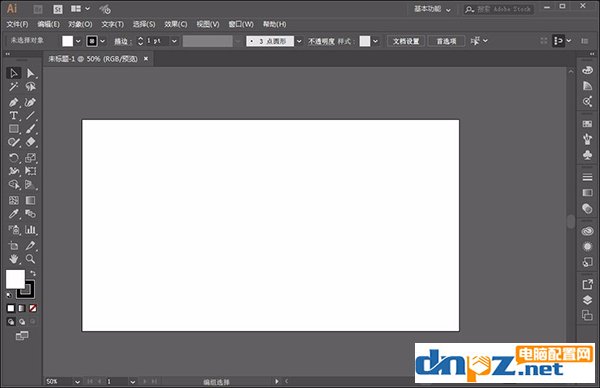Select the Pen tool
Screen dimensions: 600x388
(x=13, y=102)
